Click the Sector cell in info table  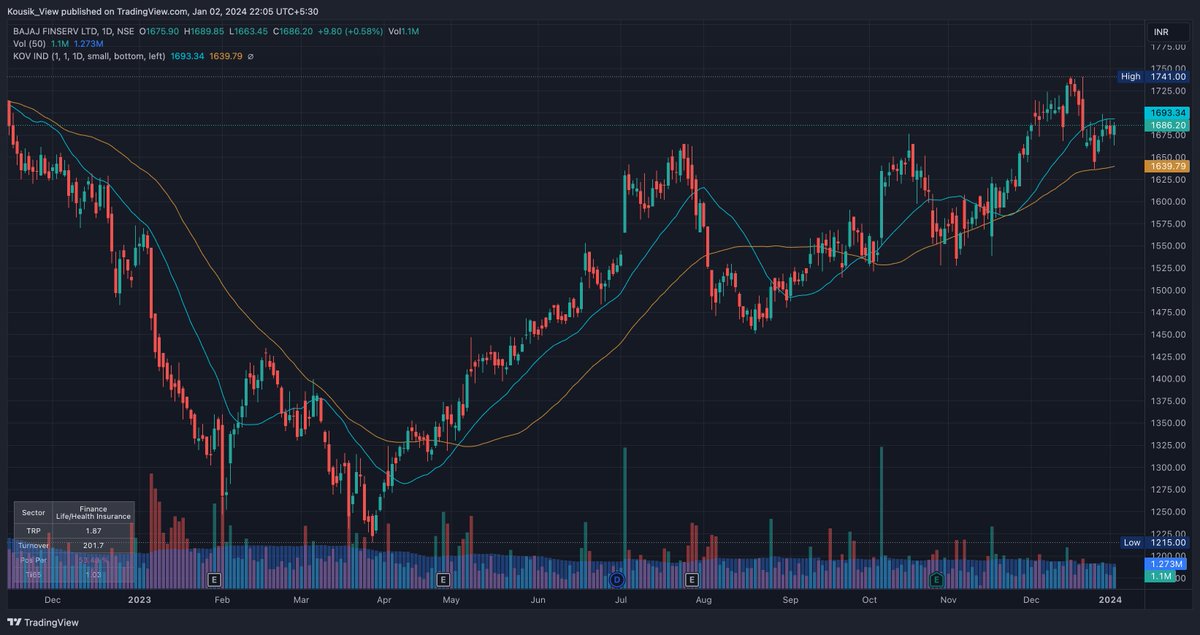click(x=33, y=512)
